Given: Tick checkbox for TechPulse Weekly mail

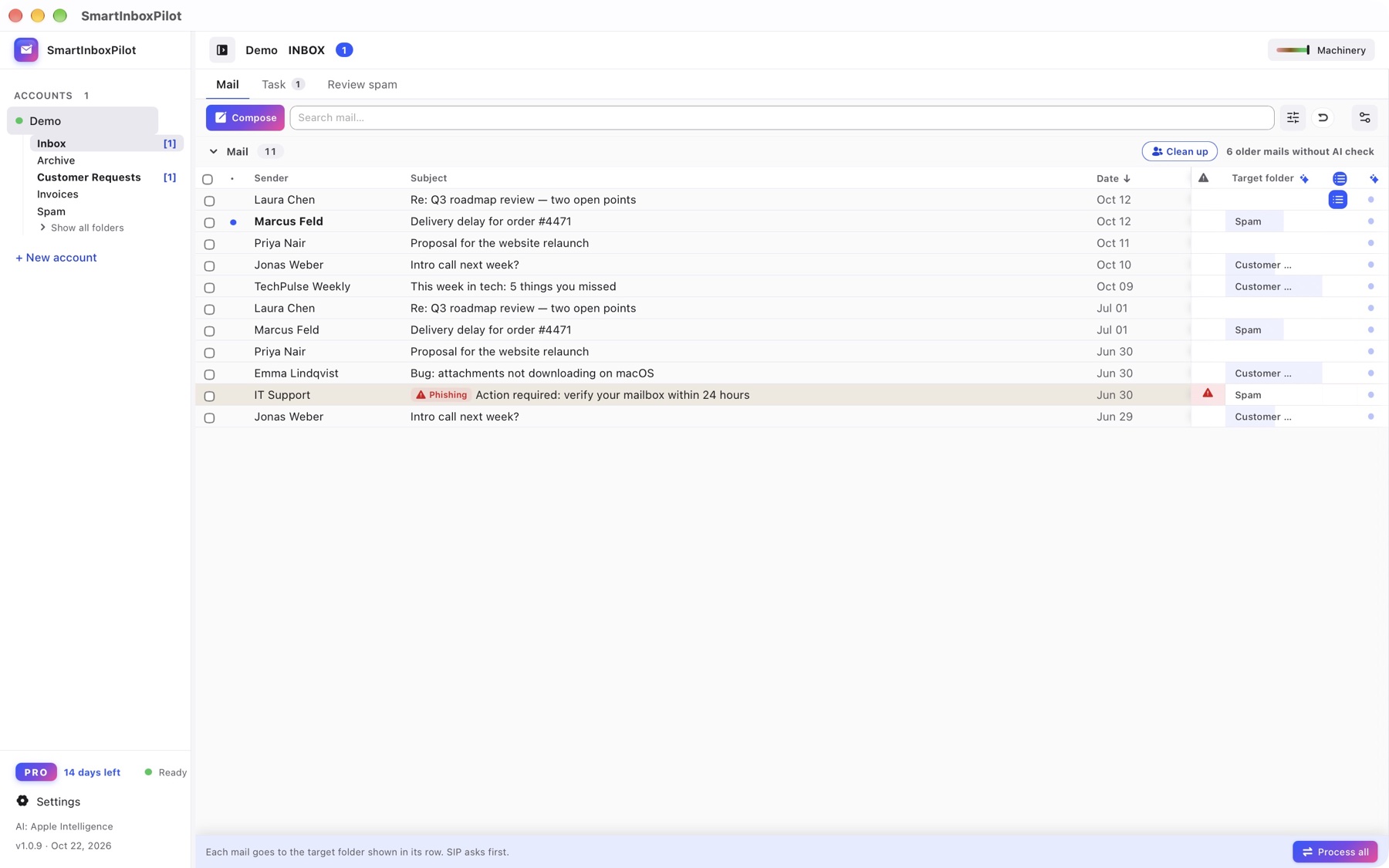Looking at the screenshot, I should click(209, 287).
